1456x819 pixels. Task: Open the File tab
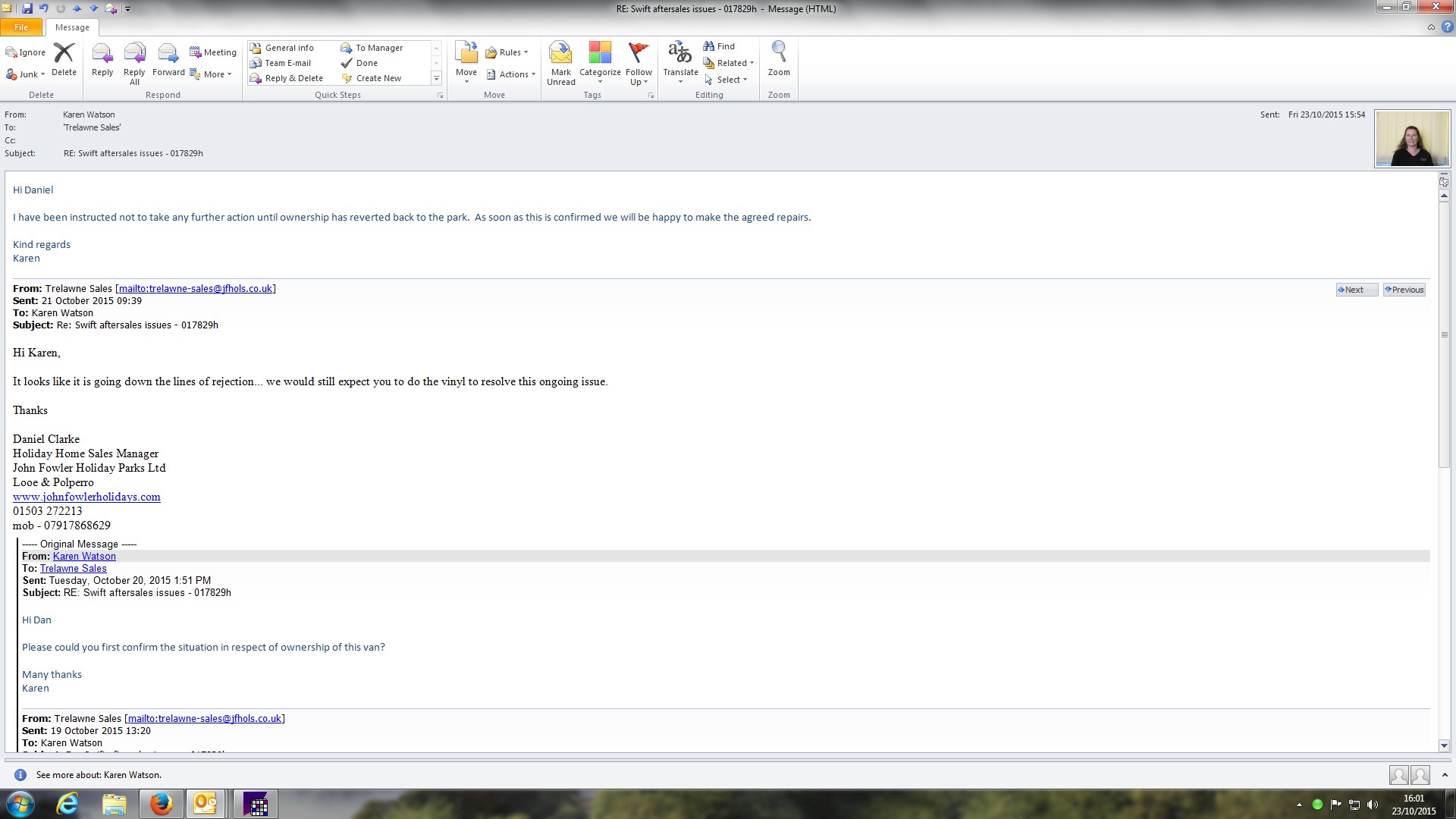(x=21, y=27)
